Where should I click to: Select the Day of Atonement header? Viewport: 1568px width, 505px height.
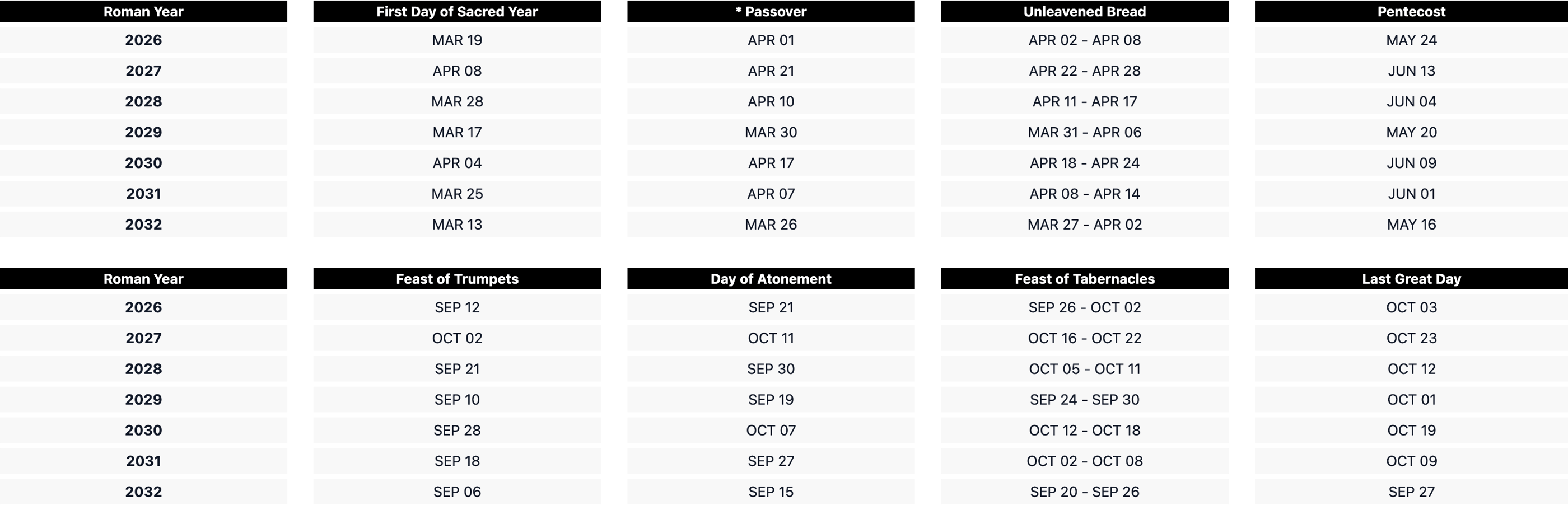tap(771, 279)
